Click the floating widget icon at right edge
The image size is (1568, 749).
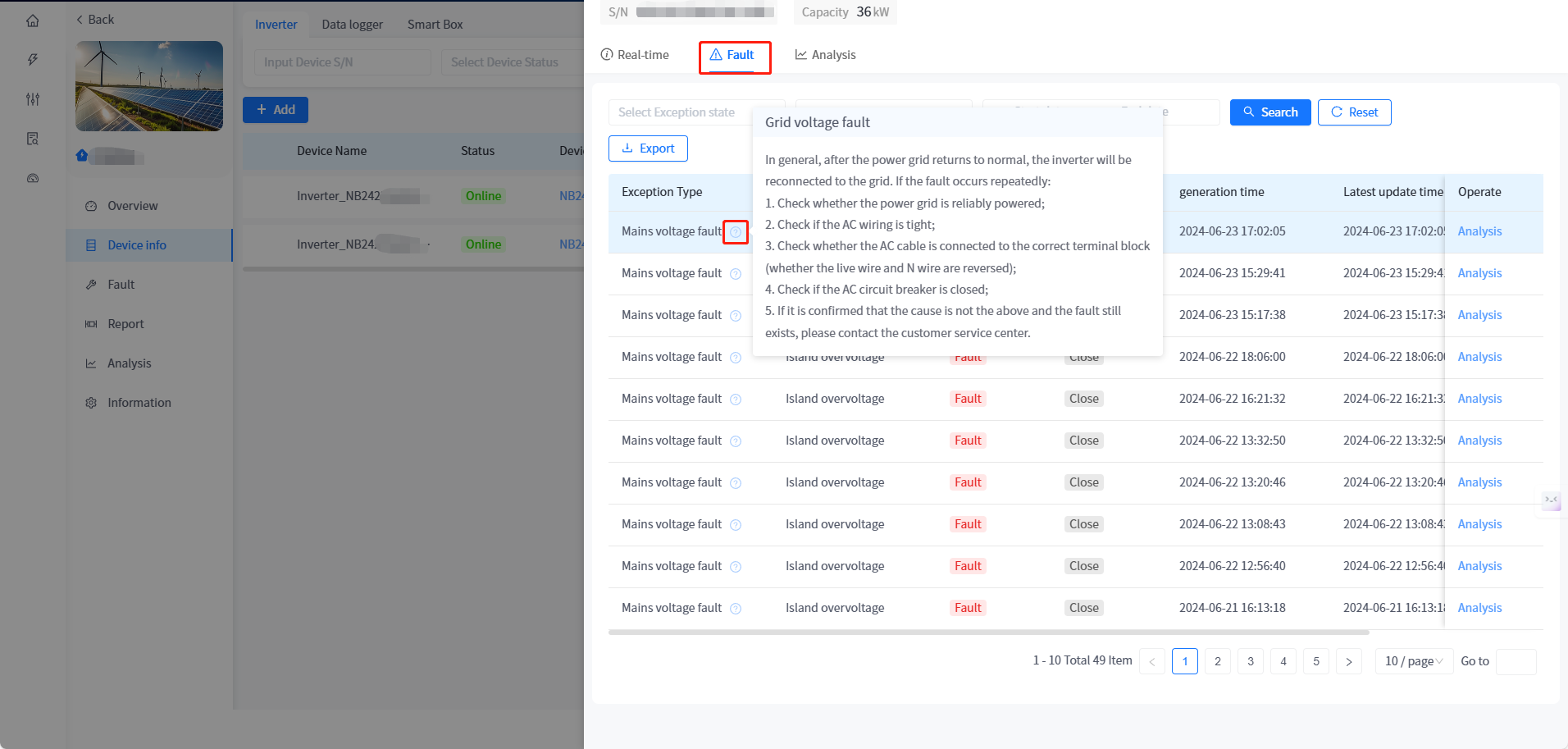point(1551,500)
